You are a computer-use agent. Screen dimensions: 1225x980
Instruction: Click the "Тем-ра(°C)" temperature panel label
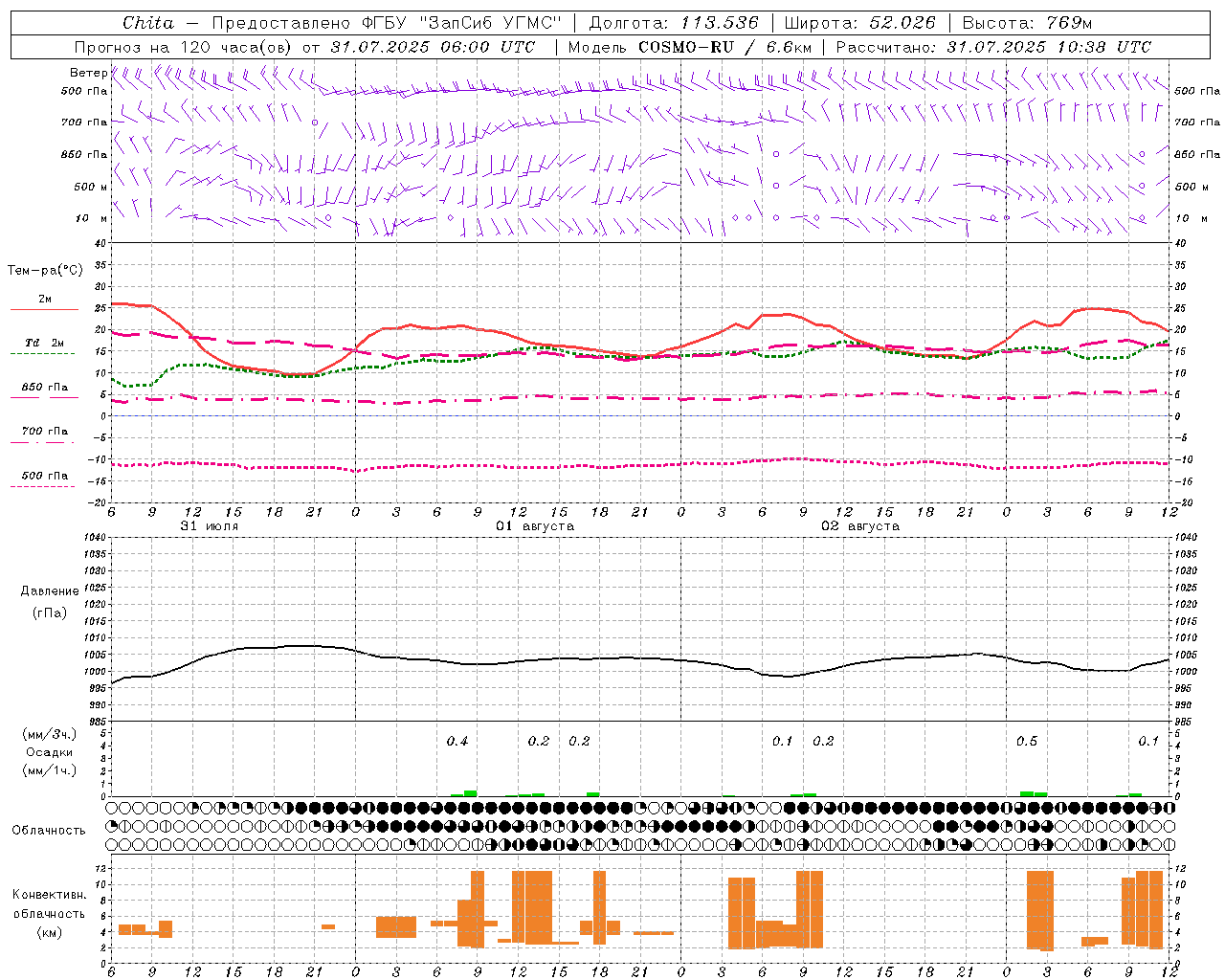tap(45, 271)
